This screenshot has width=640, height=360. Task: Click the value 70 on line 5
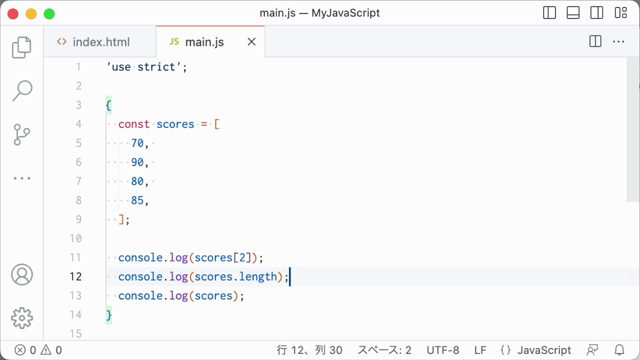pos(137,143)
